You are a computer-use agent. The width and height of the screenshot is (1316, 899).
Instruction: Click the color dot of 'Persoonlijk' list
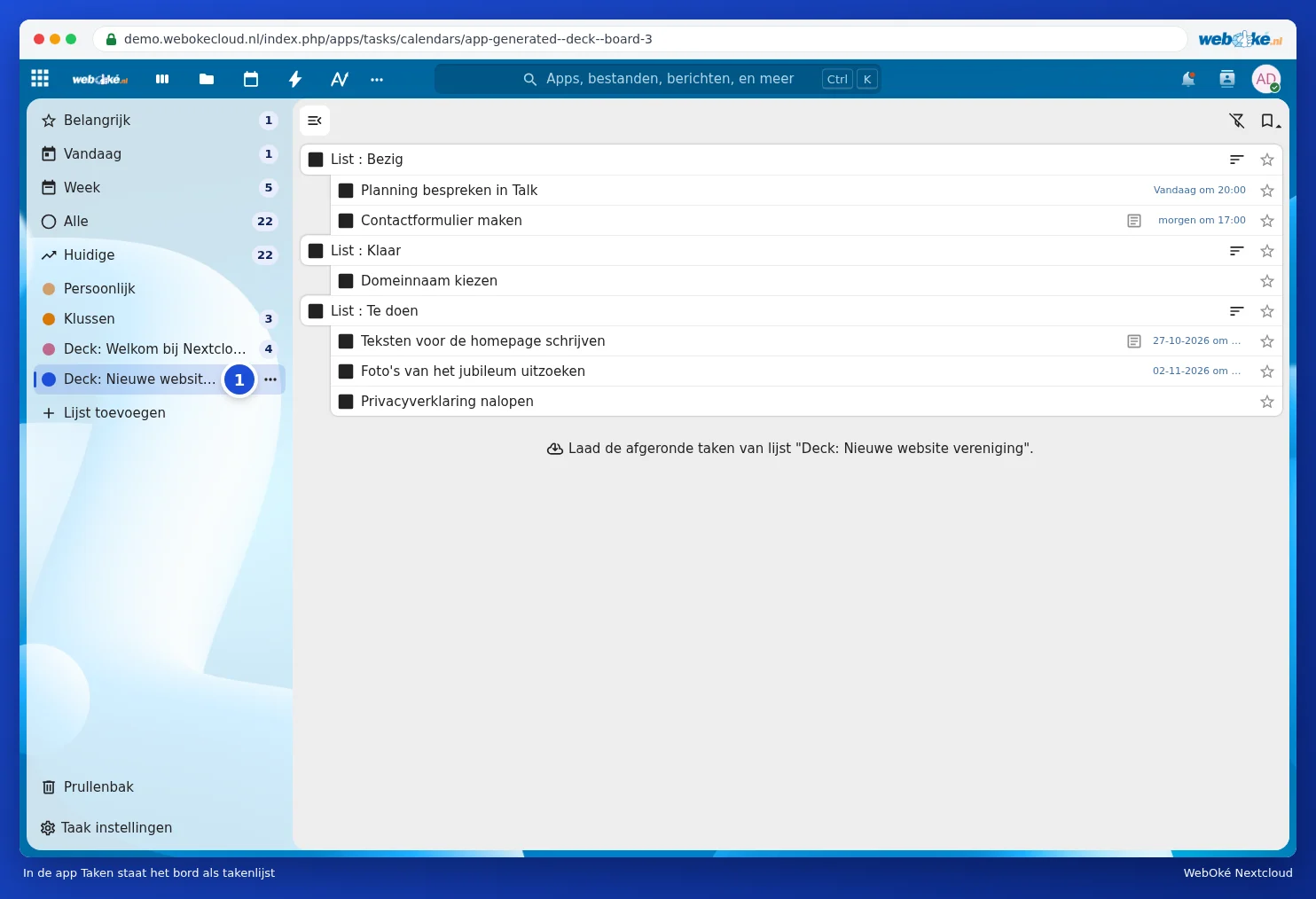(x=49, y=289)
